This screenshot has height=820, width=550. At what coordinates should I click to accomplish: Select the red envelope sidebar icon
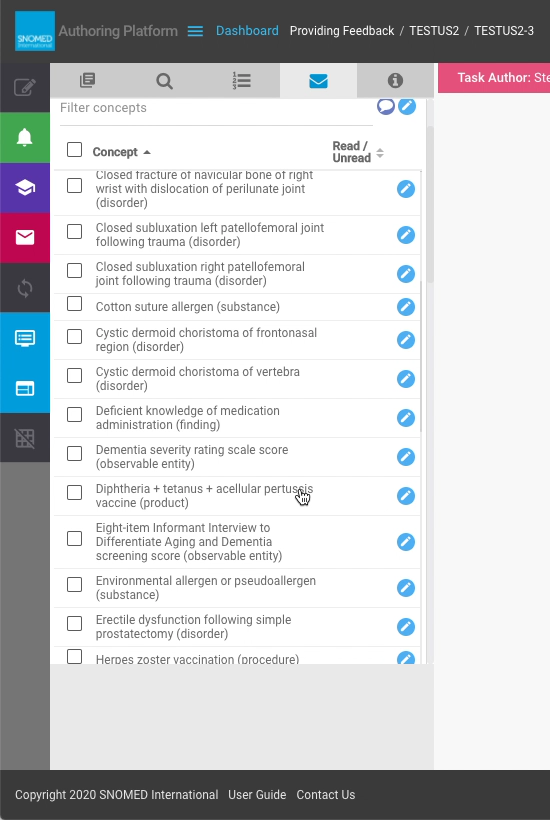(x=25, y=238)
